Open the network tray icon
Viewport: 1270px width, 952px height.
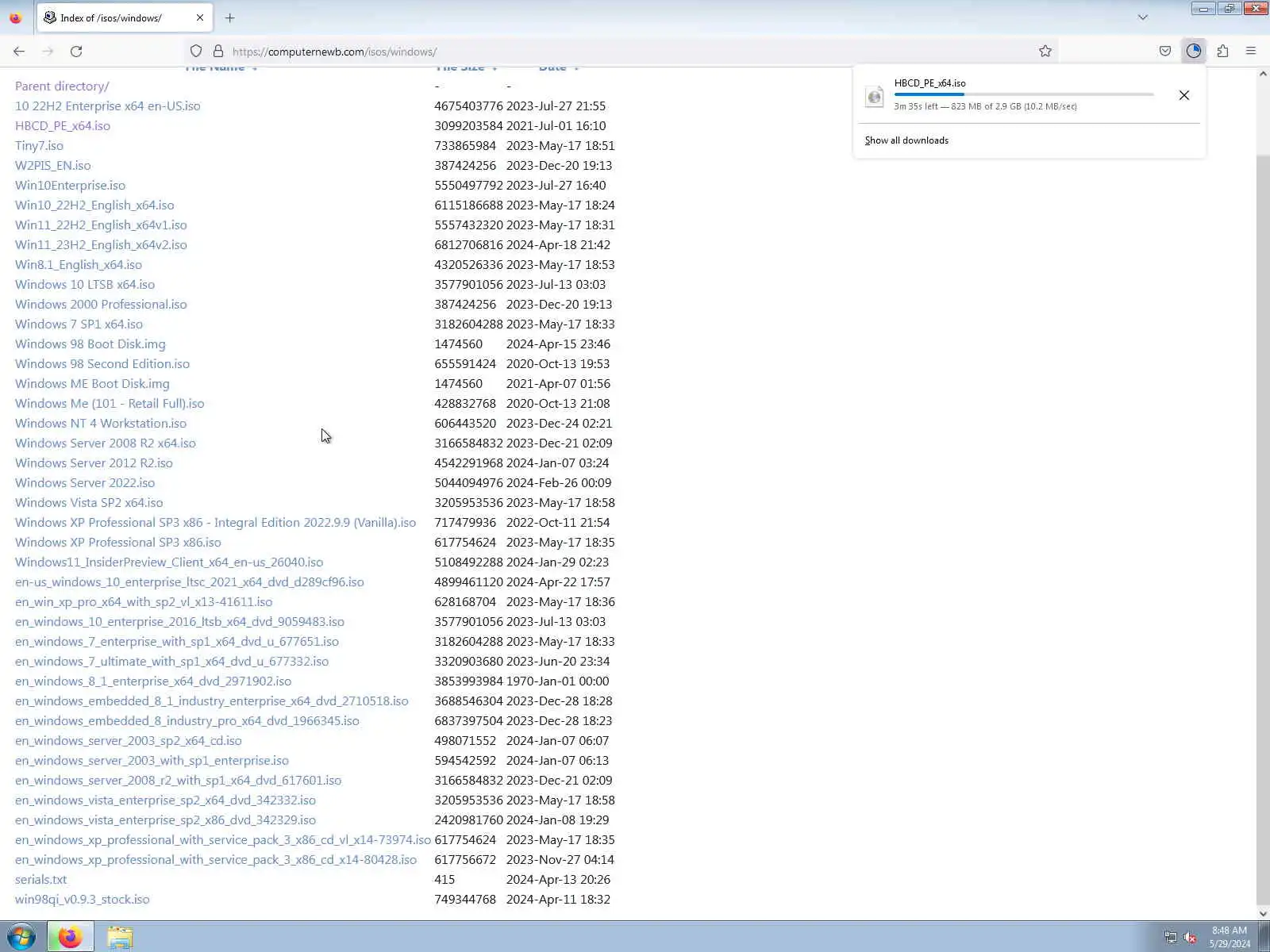(1171, 938)
